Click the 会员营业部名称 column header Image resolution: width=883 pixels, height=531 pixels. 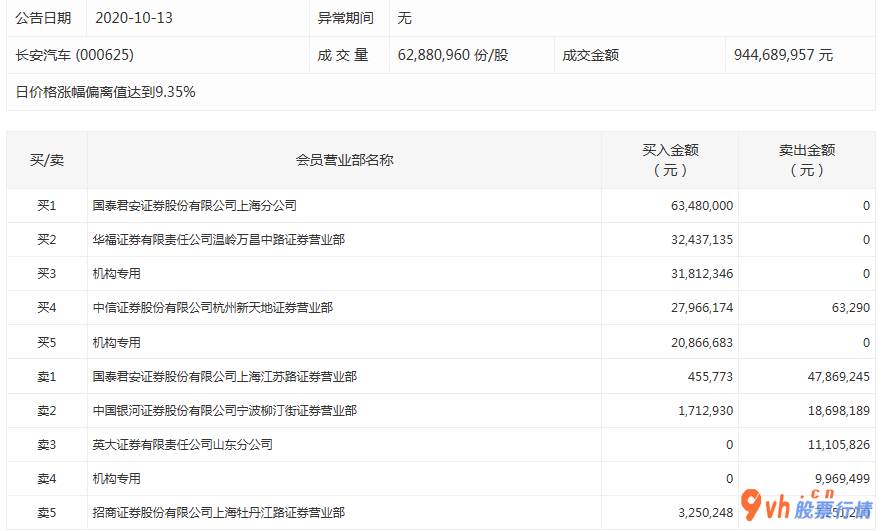(x=344, y=160)
